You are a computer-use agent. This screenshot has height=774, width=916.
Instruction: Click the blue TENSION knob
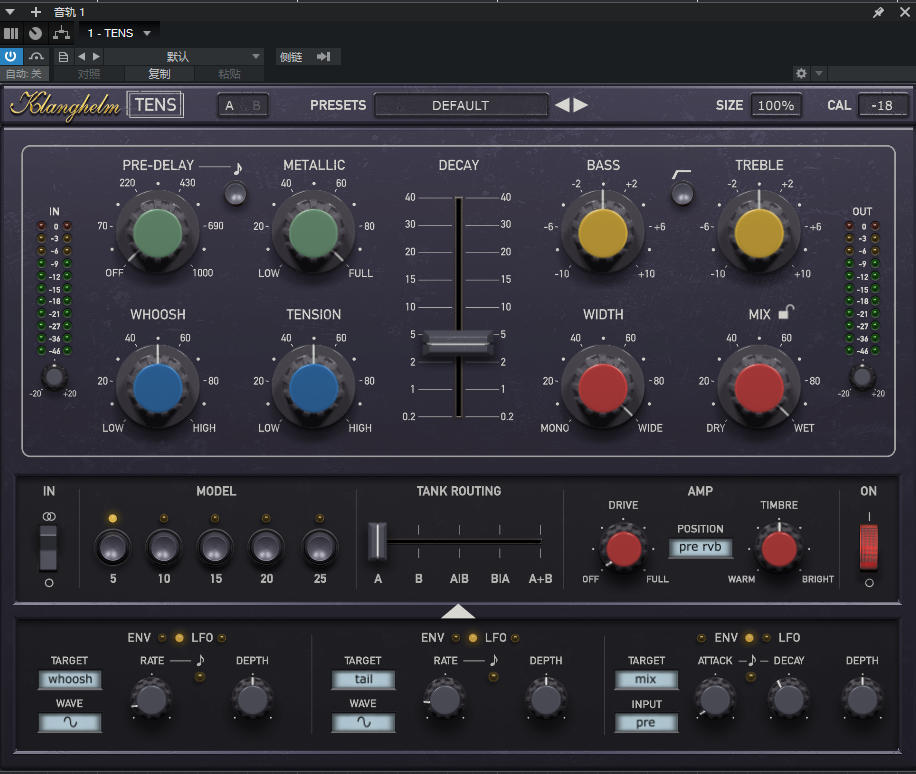tap(314, 387)
